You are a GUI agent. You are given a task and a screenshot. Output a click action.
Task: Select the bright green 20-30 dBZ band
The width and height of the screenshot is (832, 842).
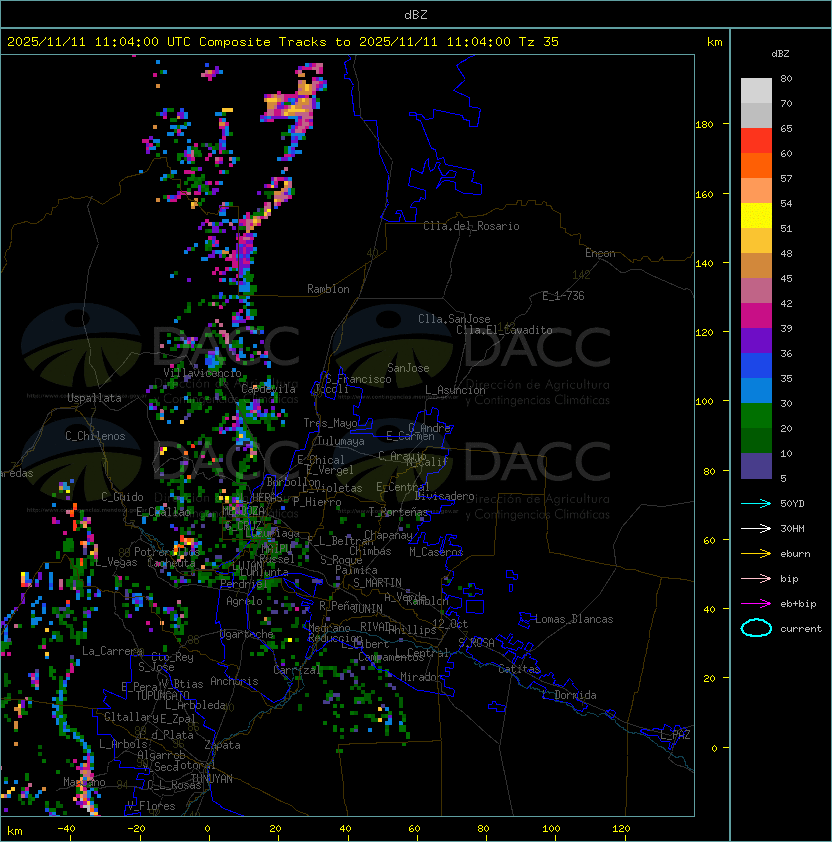pyautogui.click(x=756, y=416)
